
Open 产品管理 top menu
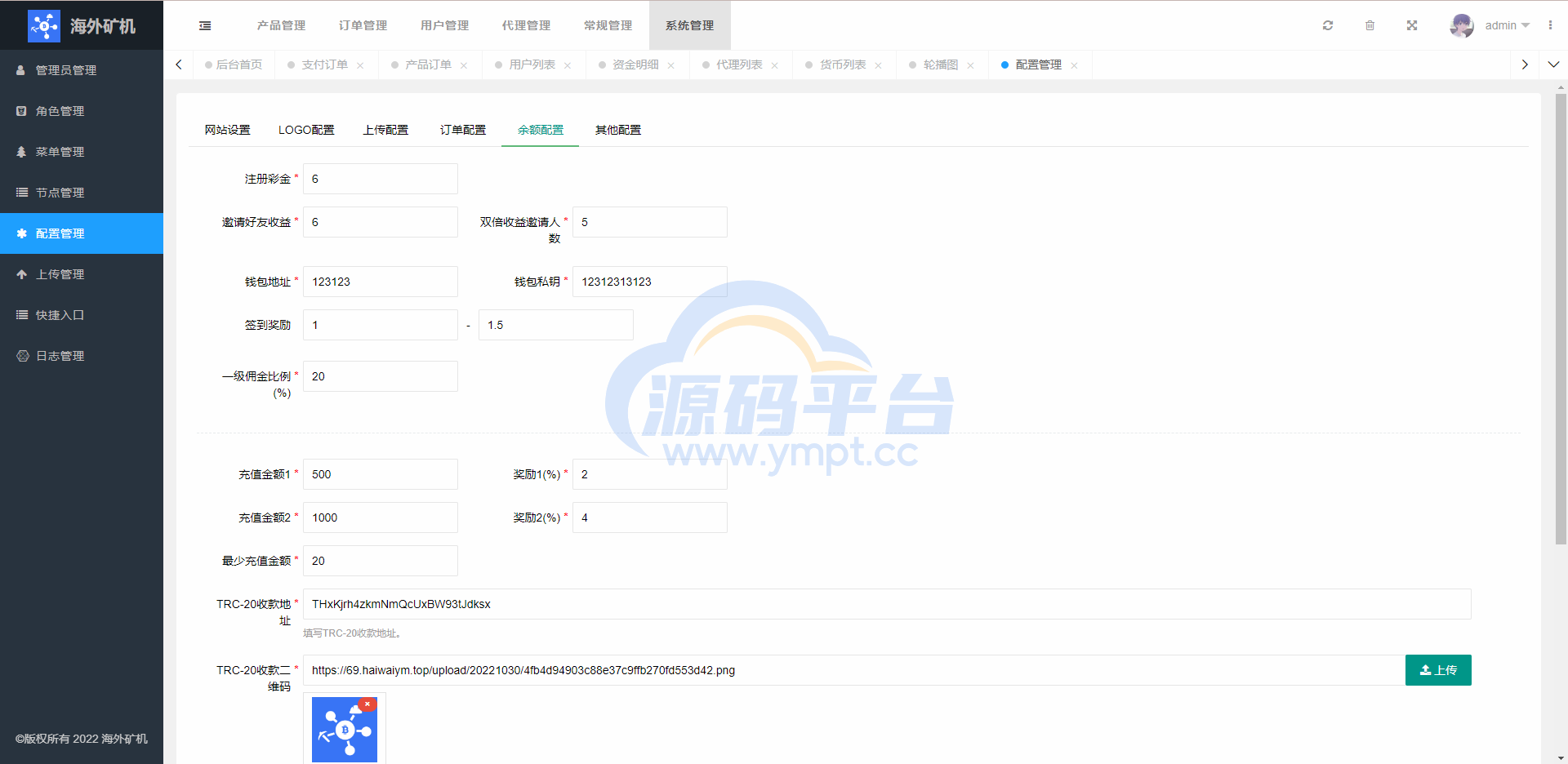point(281,25)
